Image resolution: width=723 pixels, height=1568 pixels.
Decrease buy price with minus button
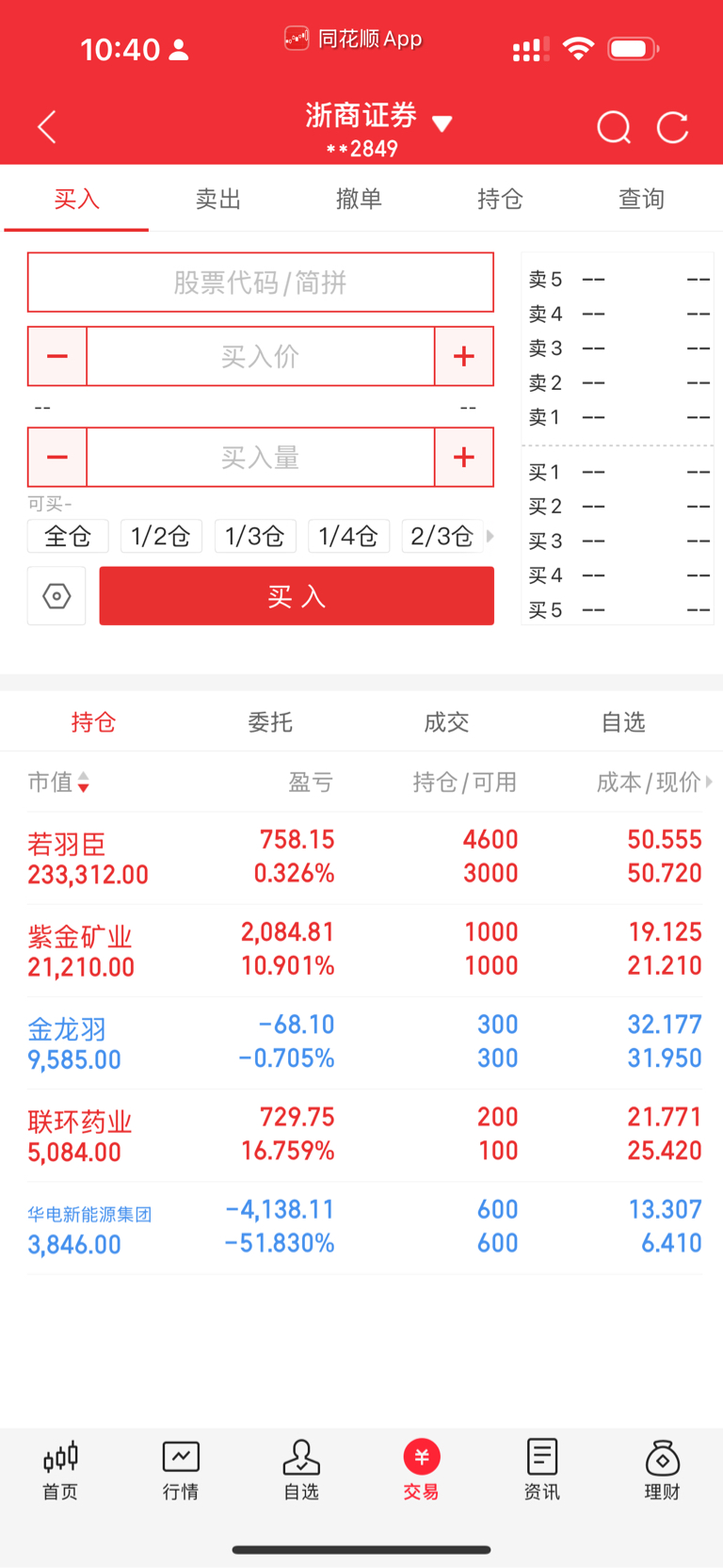click(57, 356)
